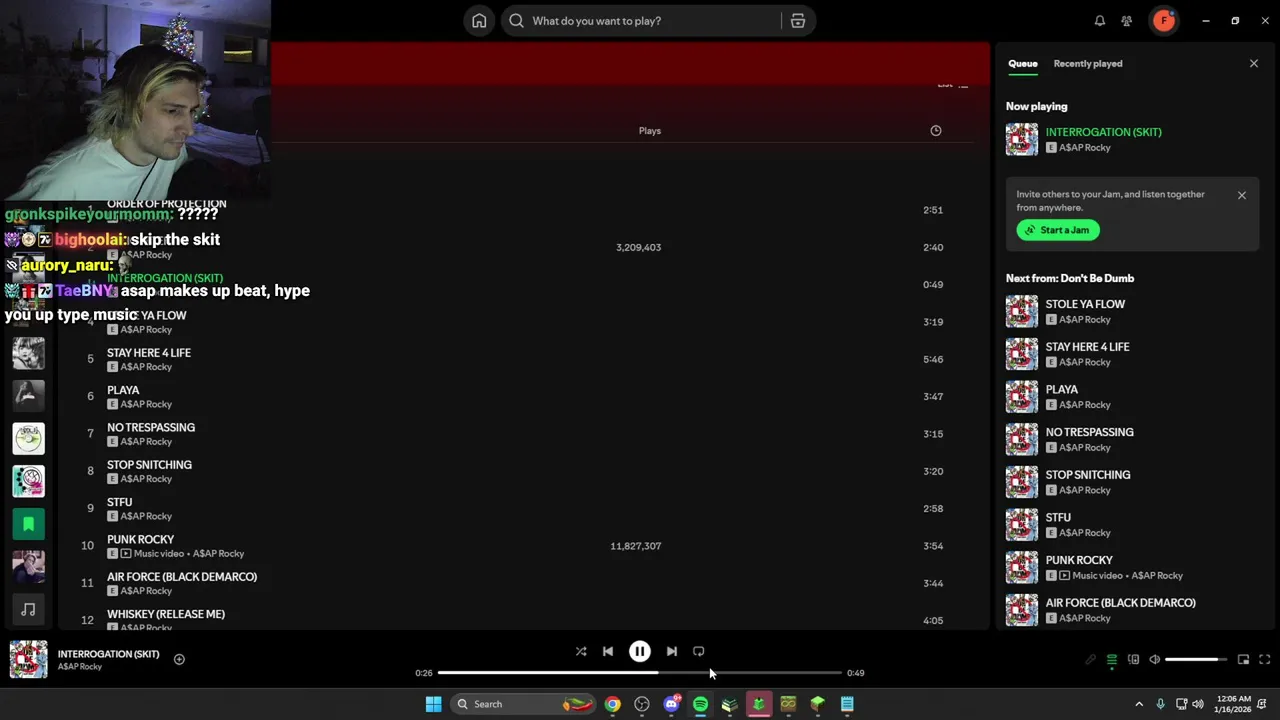Mute Spotify volume speaker icon
Screen dimensions: 1280x720
click(x=1155, y=660)
